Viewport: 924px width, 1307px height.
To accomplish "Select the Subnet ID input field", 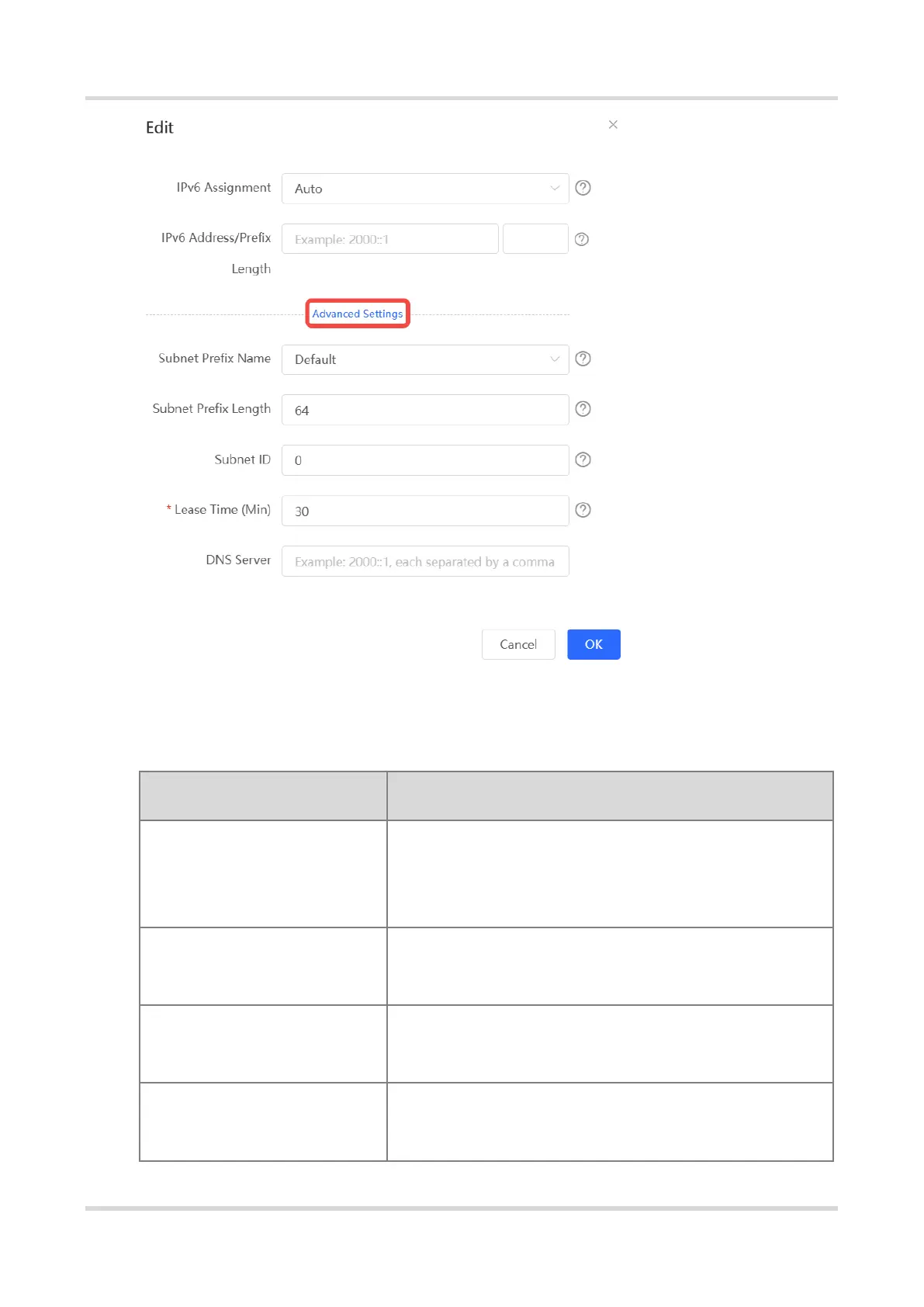I will coord(425,460).
